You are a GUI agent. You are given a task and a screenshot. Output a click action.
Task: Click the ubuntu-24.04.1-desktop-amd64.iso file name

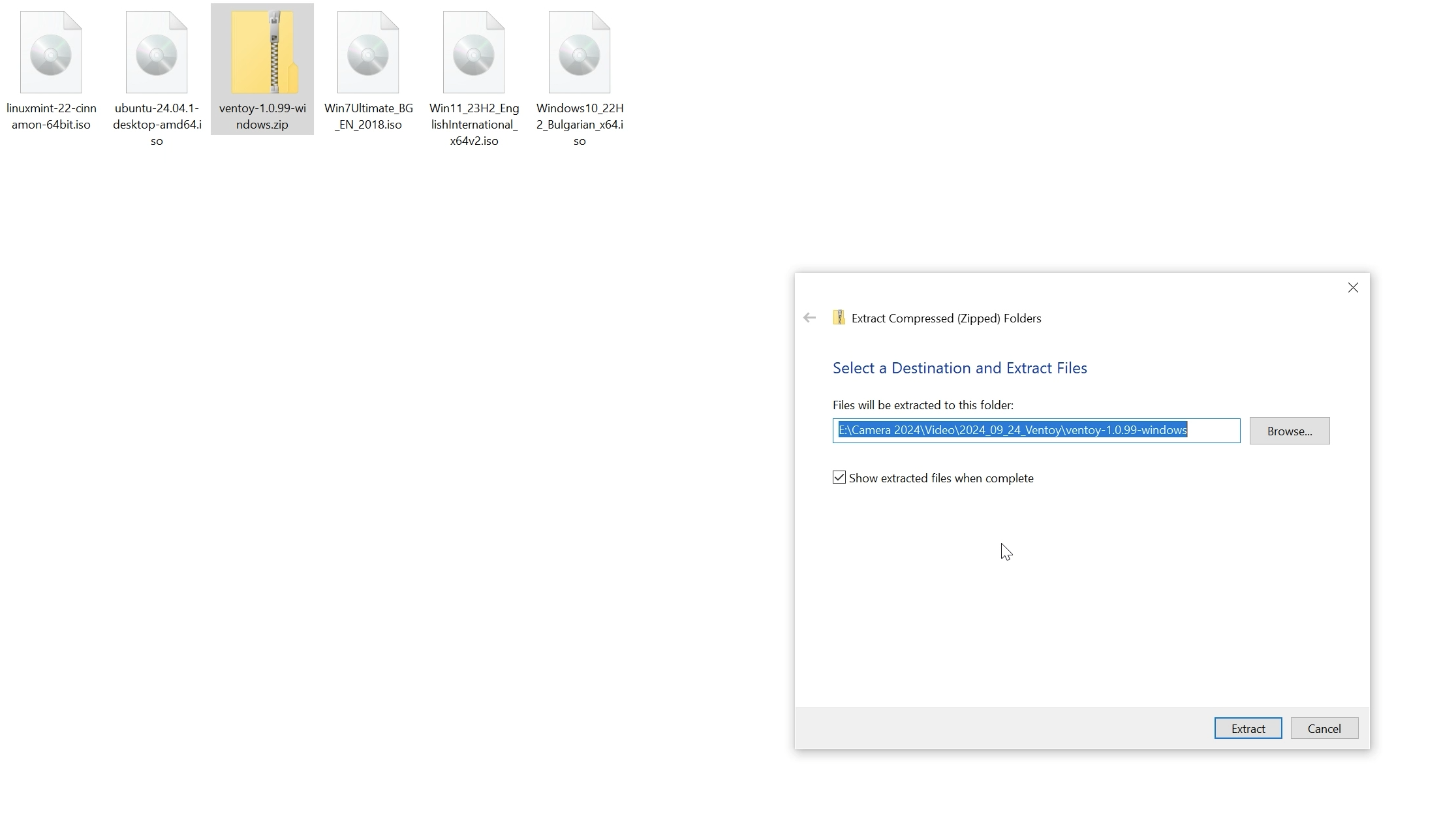click(x=157, y=125)
